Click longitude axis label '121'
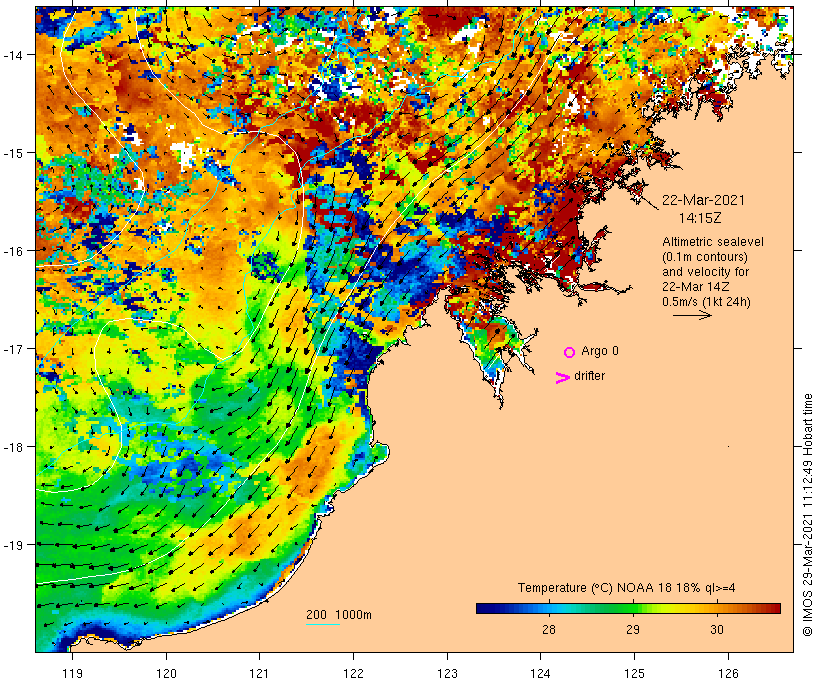 coord(259,673)
